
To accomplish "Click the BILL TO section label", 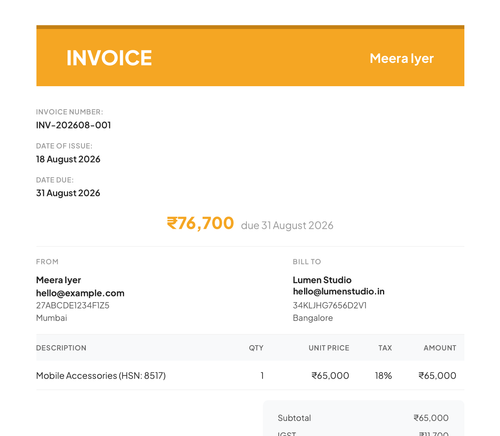I will coord(307,262).
